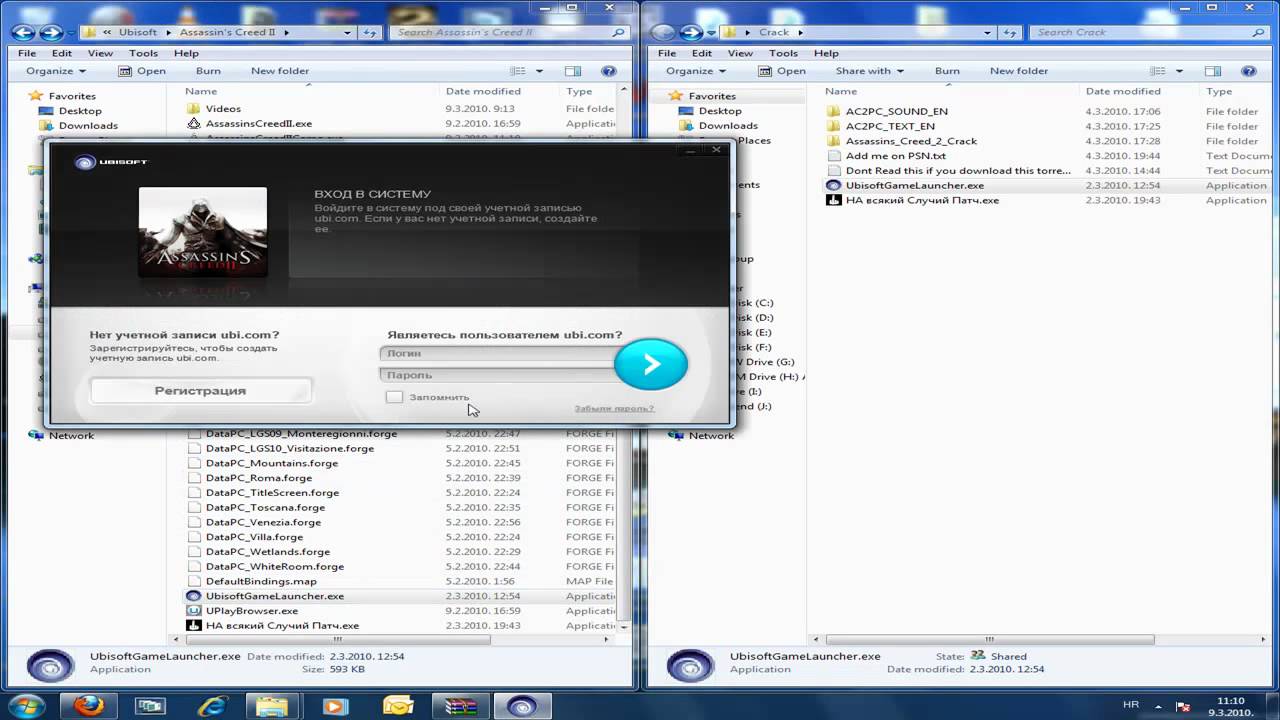Expand Organize dropdown in Crack window

point(696,71)
